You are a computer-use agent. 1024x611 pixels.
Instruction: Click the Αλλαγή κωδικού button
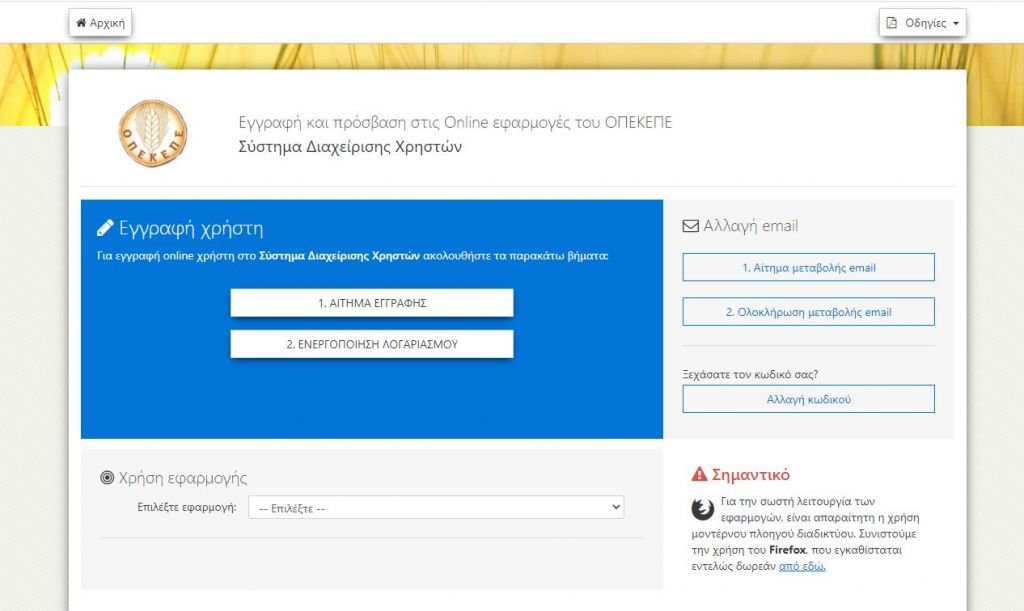[x=808, y=400]
